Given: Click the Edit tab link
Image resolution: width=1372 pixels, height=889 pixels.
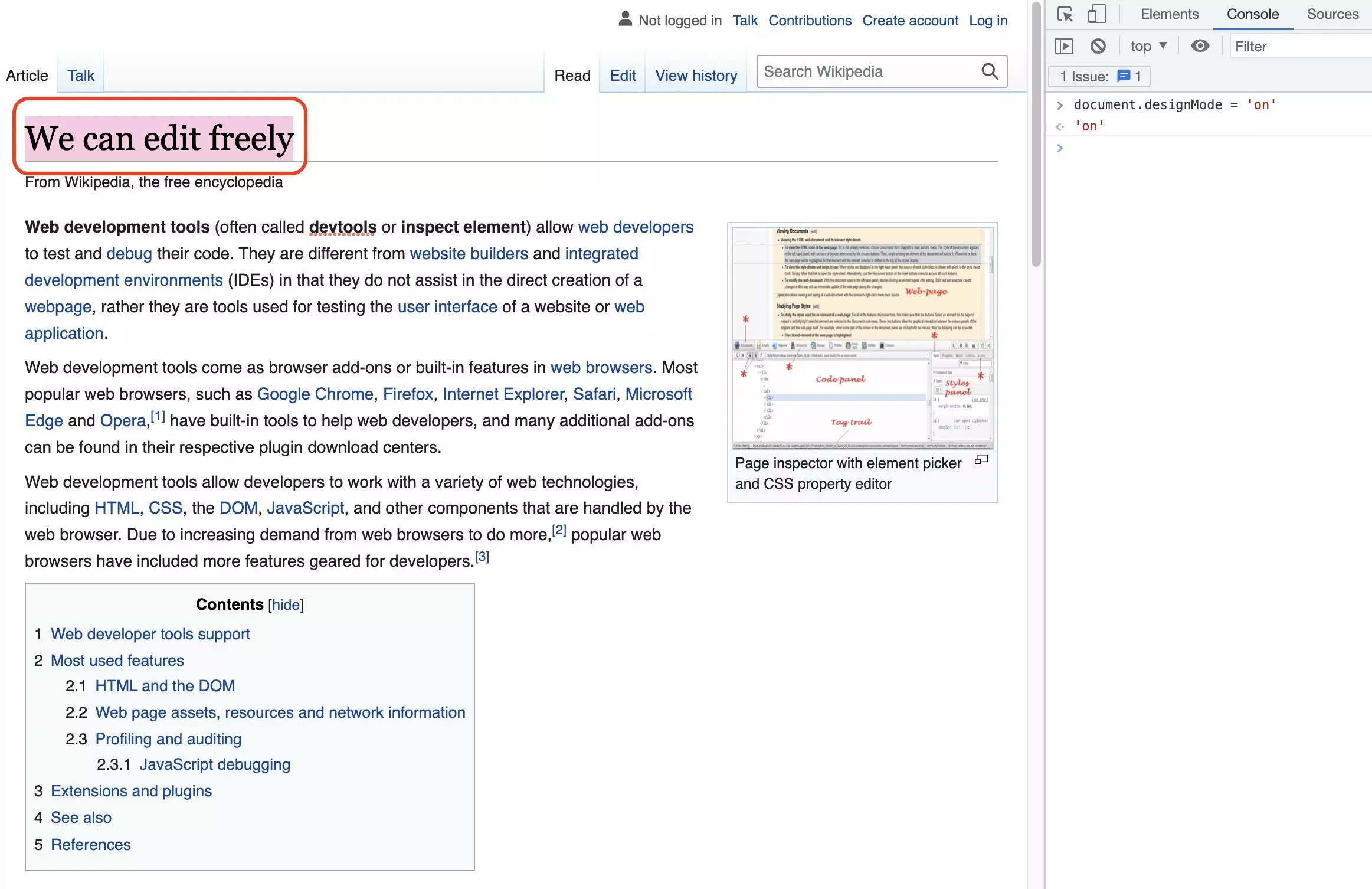Looking at the screenshot, I should pyautogui.click(x=621, y=75).
